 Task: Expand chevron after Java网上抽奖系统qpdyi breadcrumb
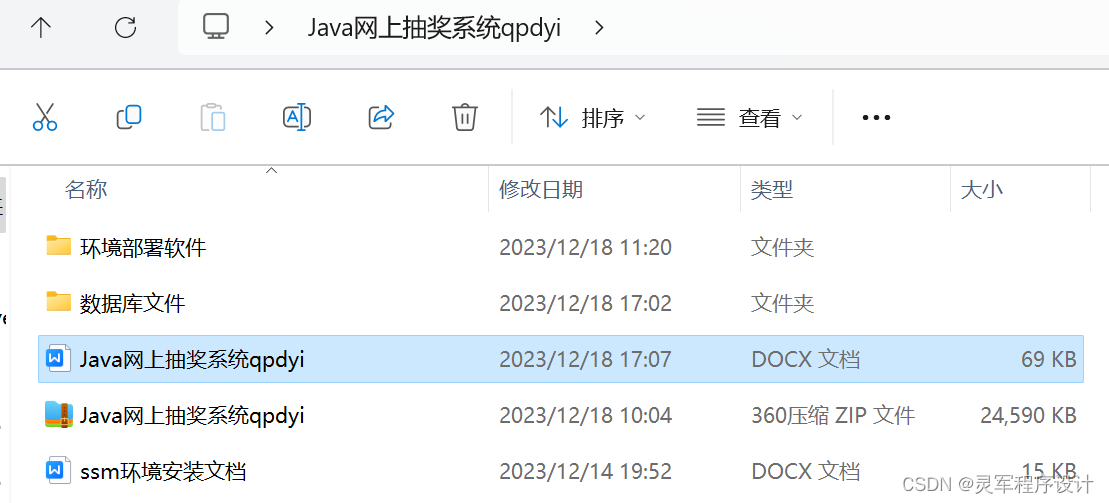599,28
